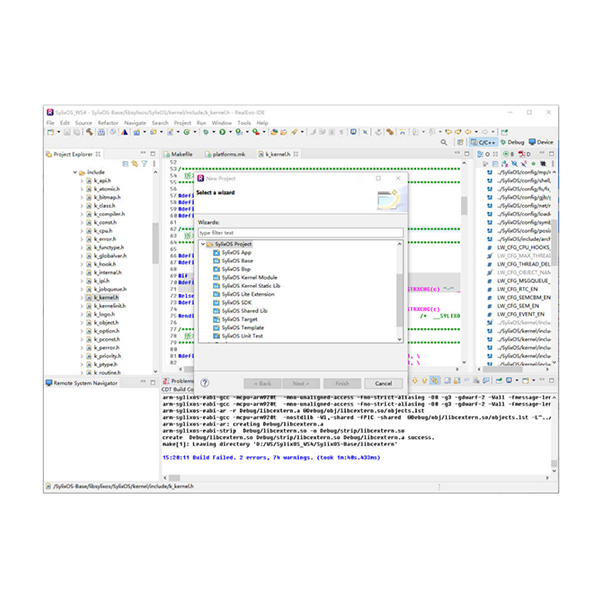Expand the k_logo.h tree node
The image size is (600, 600).
[81, 314]
